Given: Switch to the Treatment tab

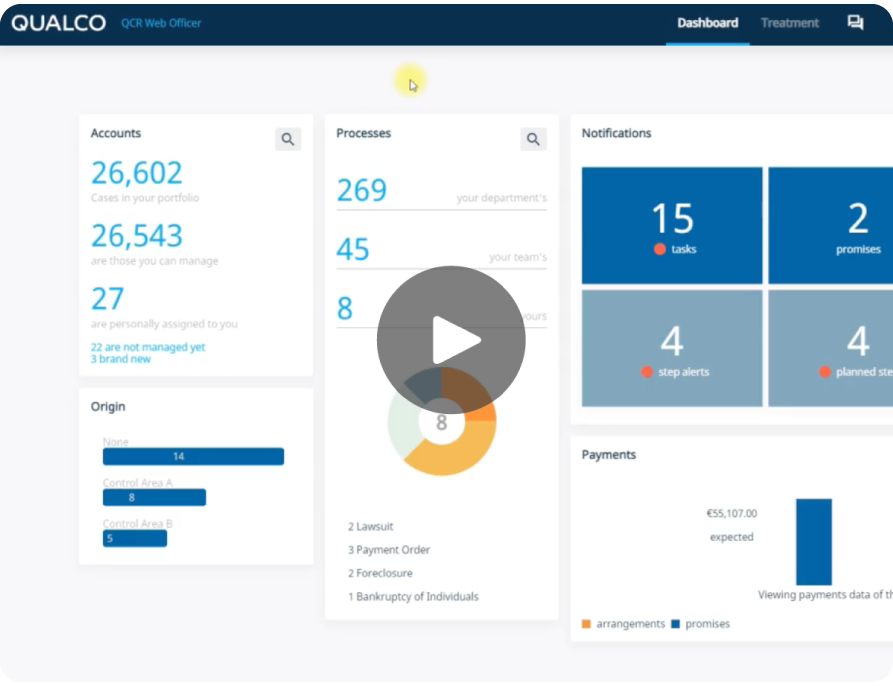Looking at the screenshot, I should [x=789, y=22].
